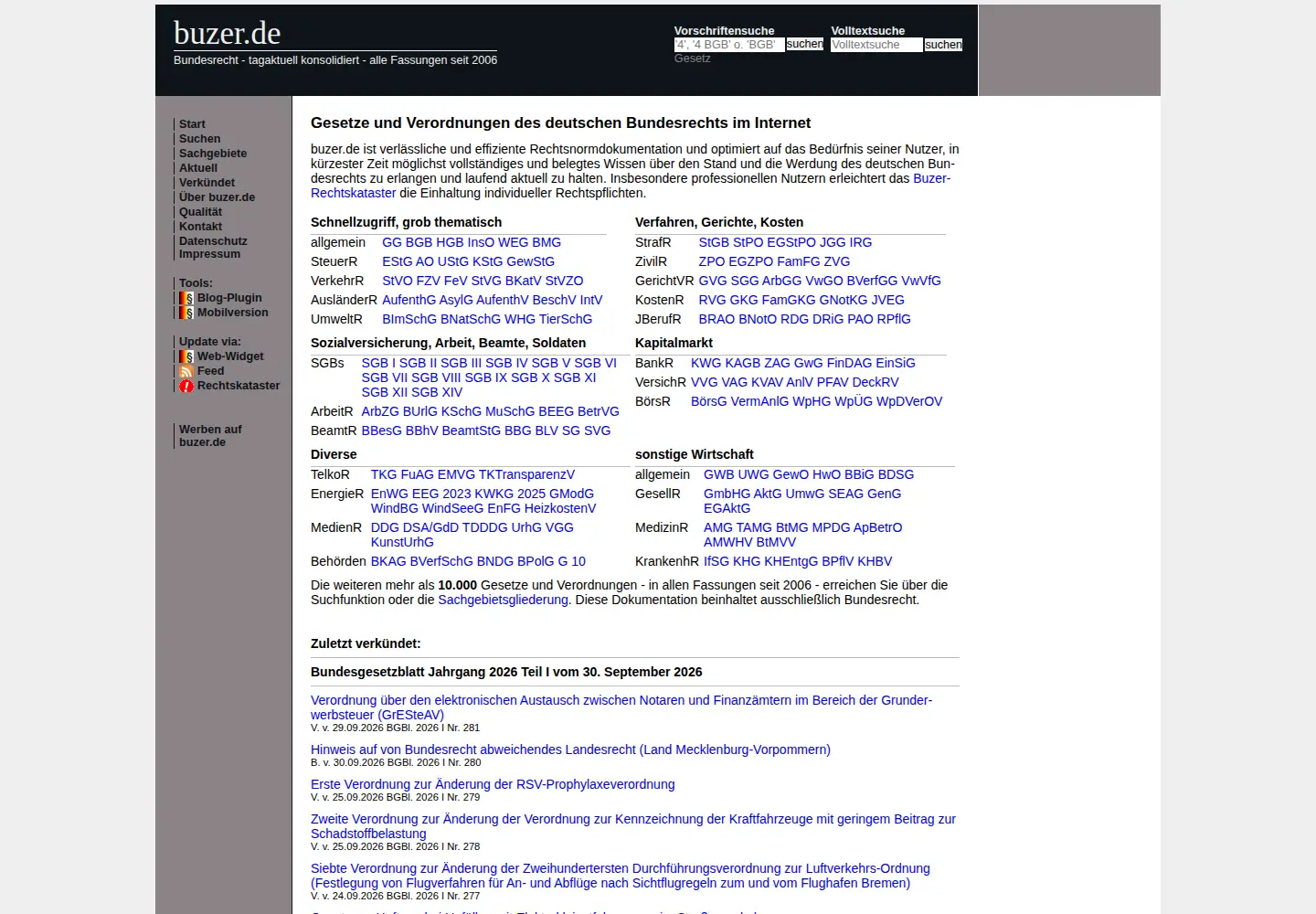Open Verkündet in sidebar menu
The image size is (1316, 914).
[207, 183]
